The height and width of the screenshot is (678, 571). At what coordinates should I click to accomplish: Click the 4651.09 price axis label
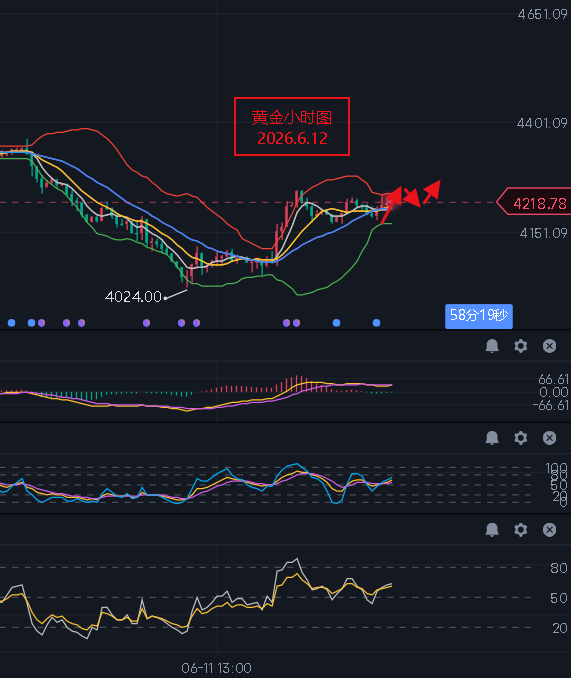click(x=542, y=15)
